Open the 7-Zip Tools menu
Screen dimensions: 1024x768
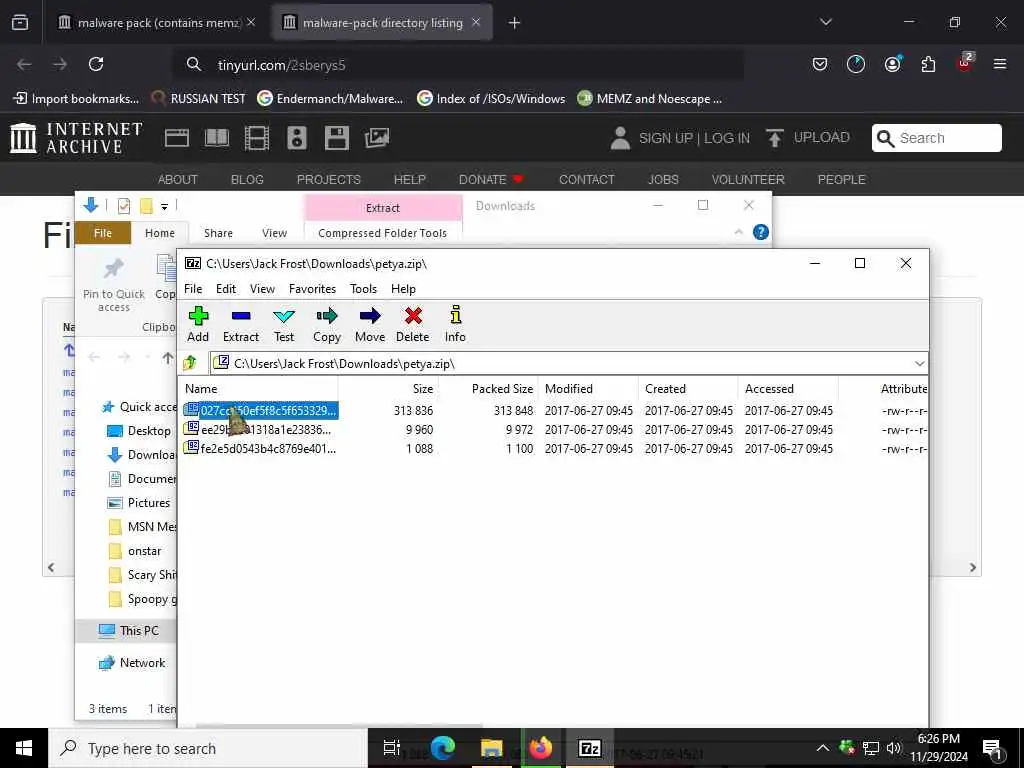coord(363,289)
